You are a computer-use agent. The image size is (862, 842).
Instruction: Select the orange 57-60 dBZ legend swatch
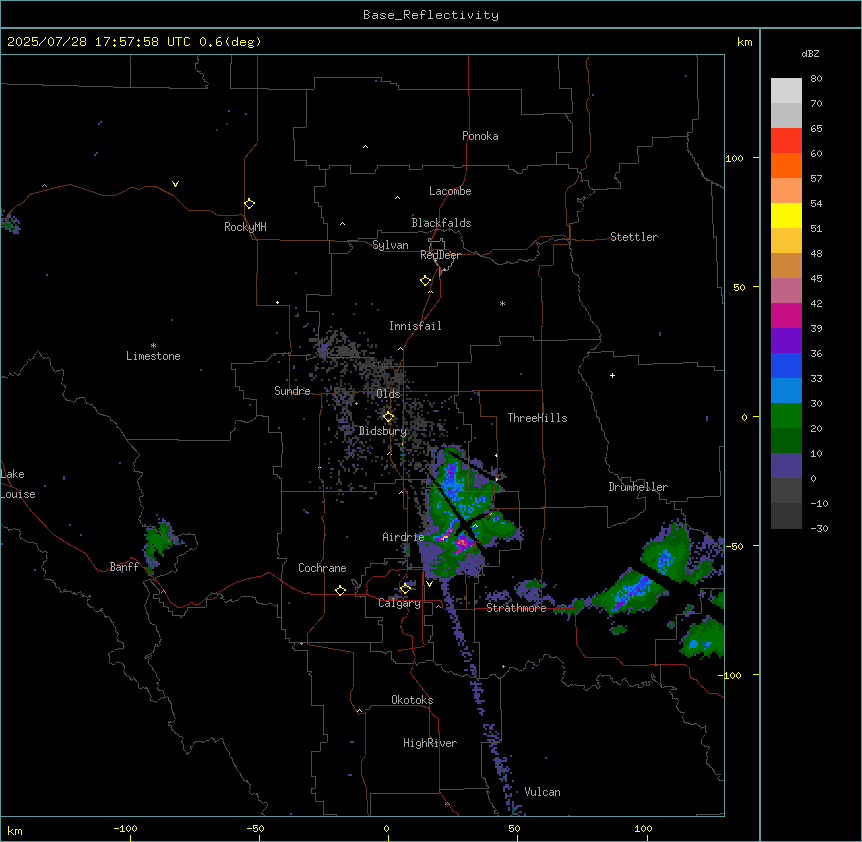tap(786, 165)
